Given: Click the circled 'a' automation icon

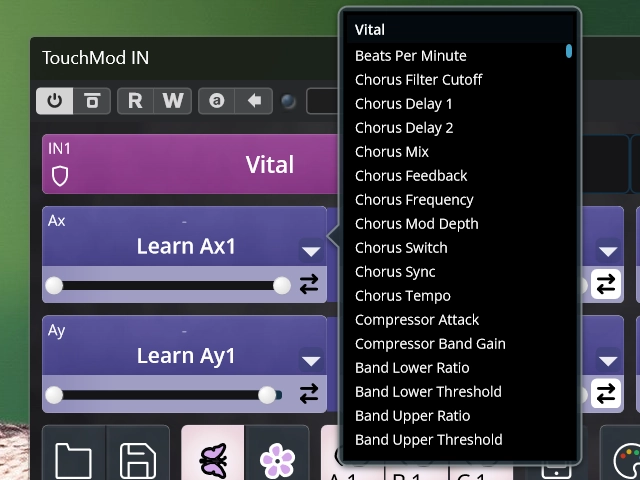Looking at the screenshot, I should pyautogui.click(x=217, y=101).
